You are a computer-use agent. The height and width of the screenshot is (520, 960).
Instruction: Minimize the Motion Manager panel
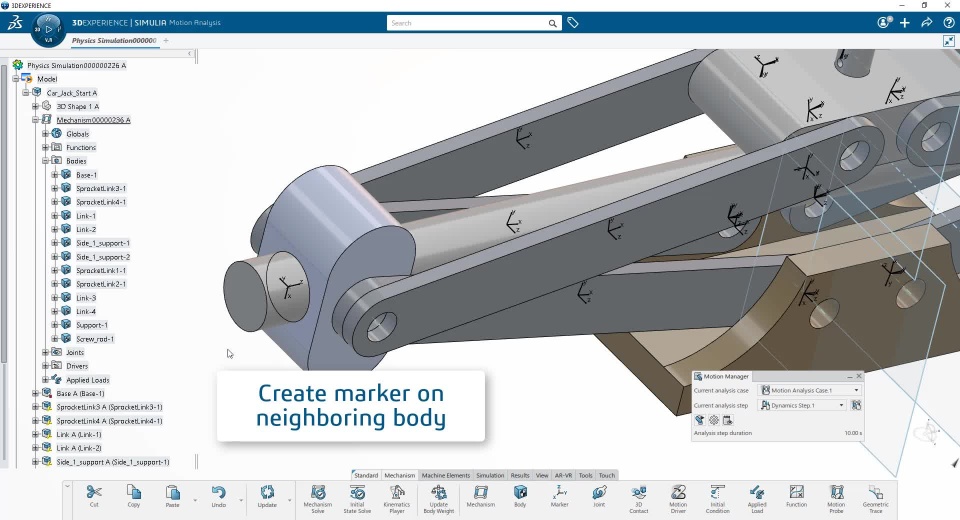pos(850,376)
